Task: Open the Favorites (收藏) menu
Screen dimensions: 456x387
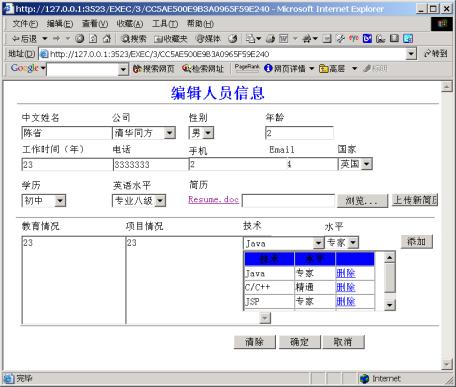Action: coord(130,24)
